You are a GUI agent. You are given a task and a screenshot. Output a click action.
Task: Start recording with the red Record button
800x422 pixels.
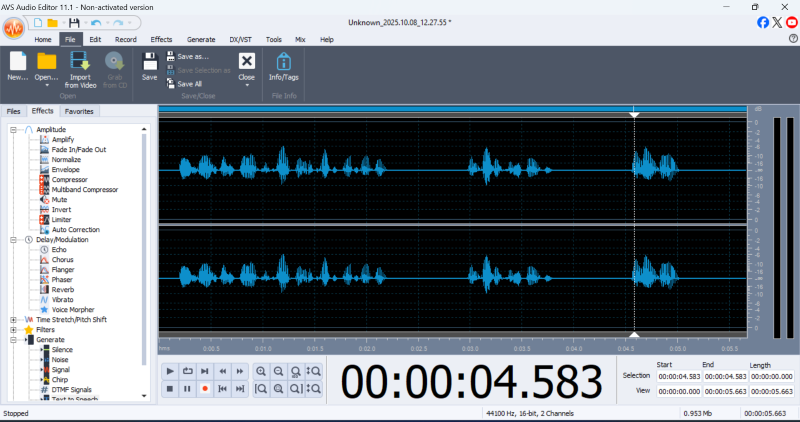(x=205, y=388)
